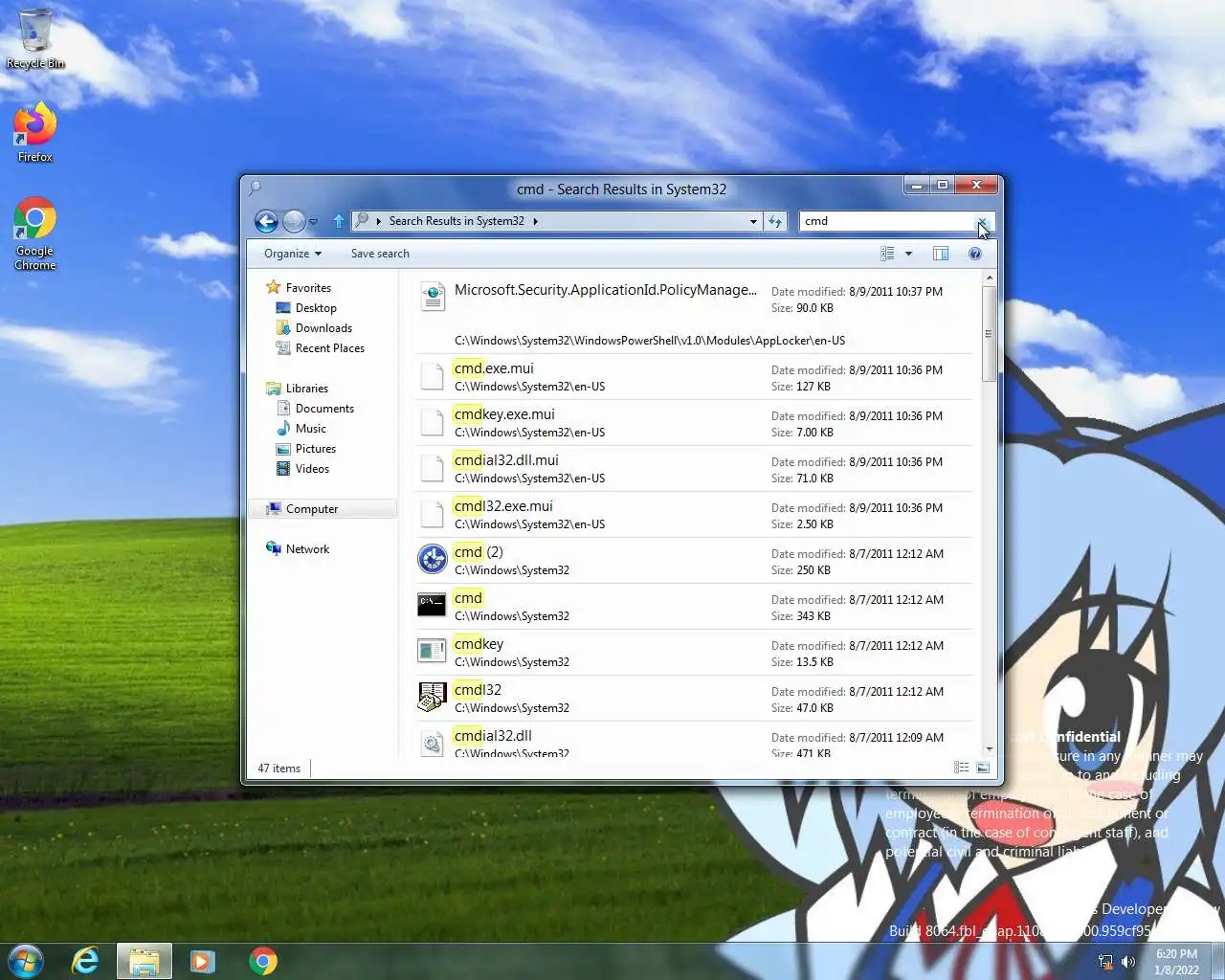Click the cmdial32.dll file name
The height and width of the screenshot is (980, 1225).
(x=493, y=736)
